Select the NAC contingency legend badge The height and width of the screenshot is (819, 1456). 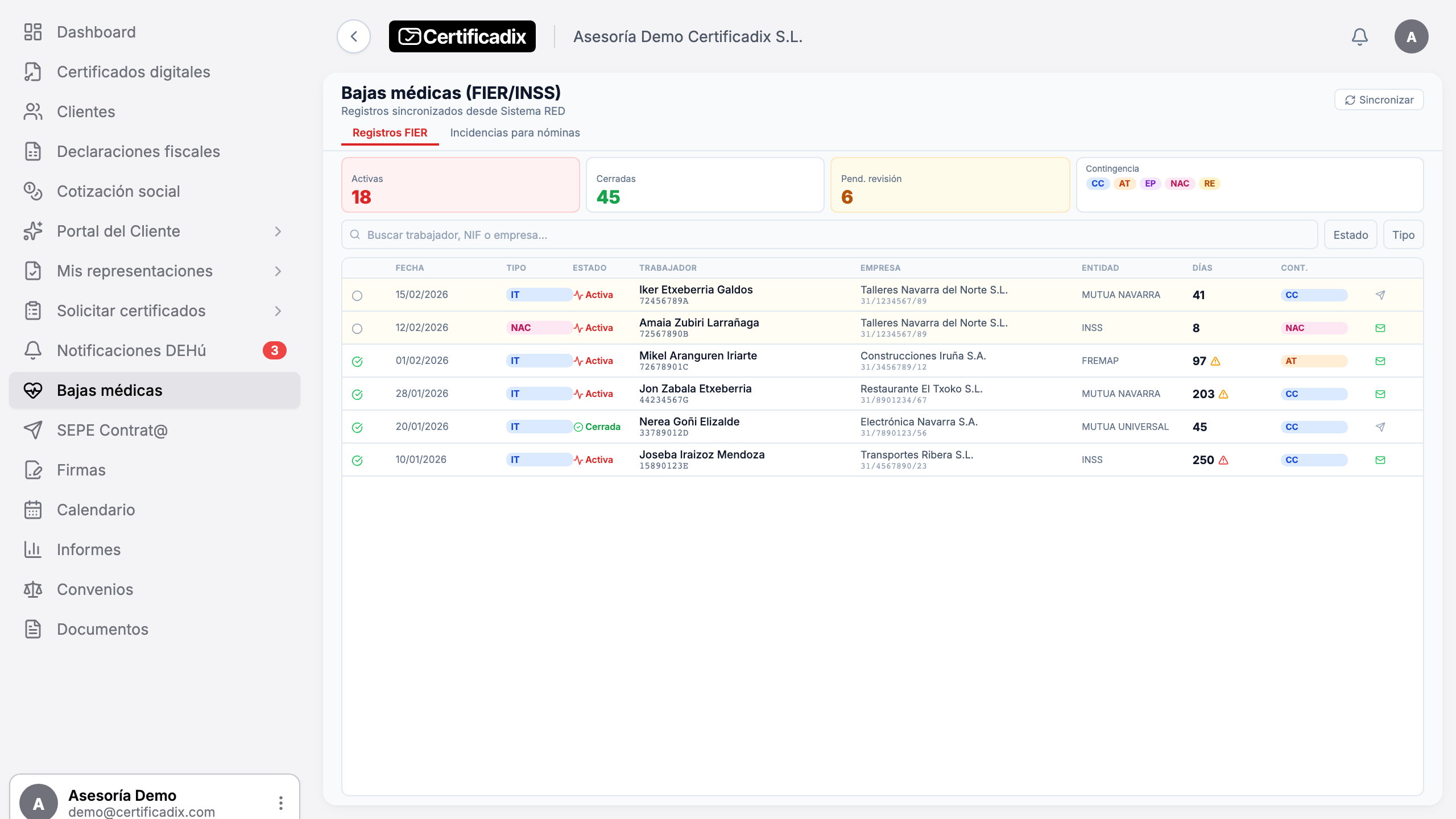(1180, 184)
